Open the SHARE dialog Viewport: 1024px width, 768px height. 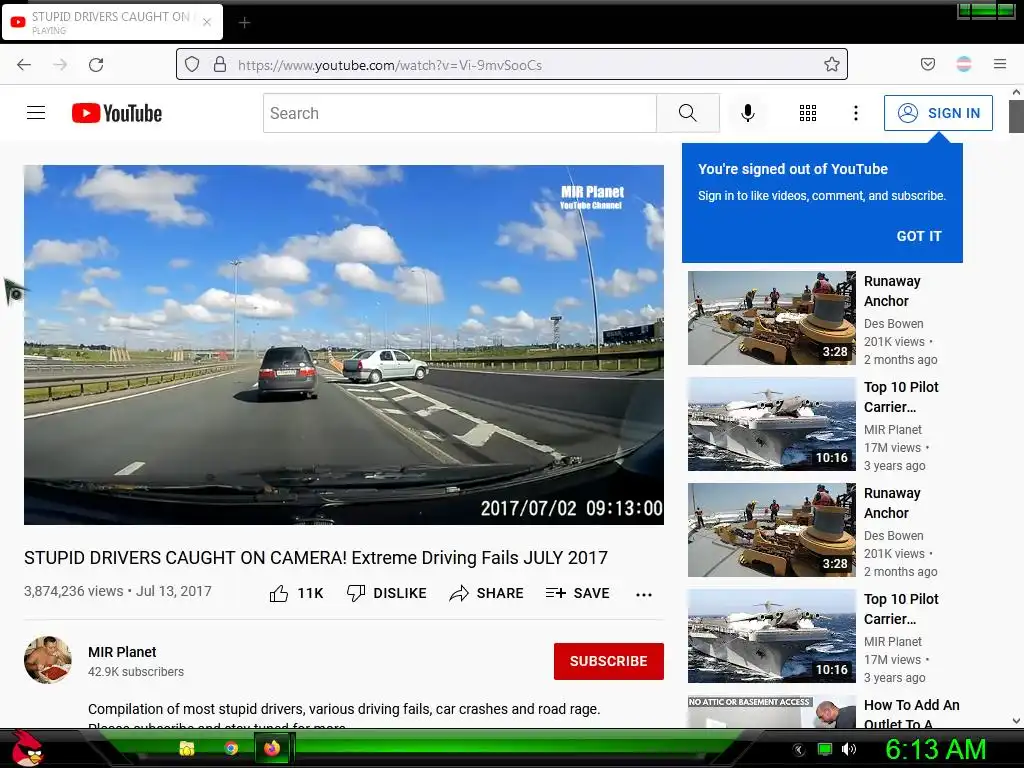coord(487,593)
